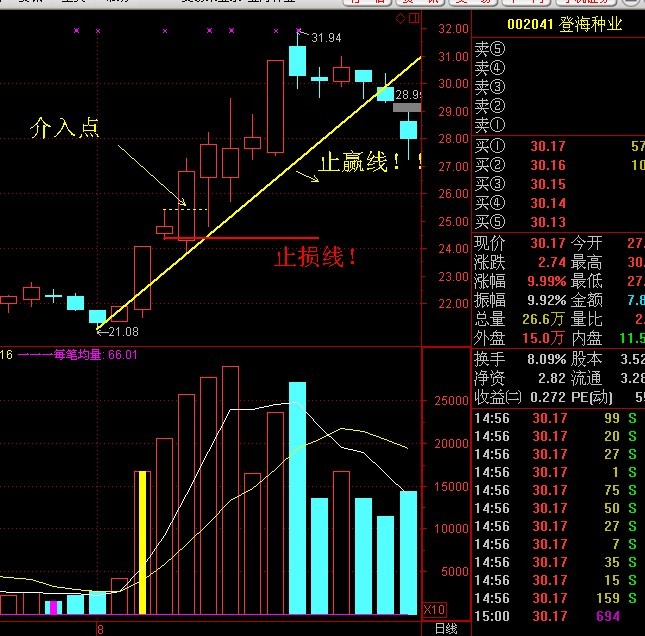Click the 买① bid price 30.17

[x=548, y=146]
